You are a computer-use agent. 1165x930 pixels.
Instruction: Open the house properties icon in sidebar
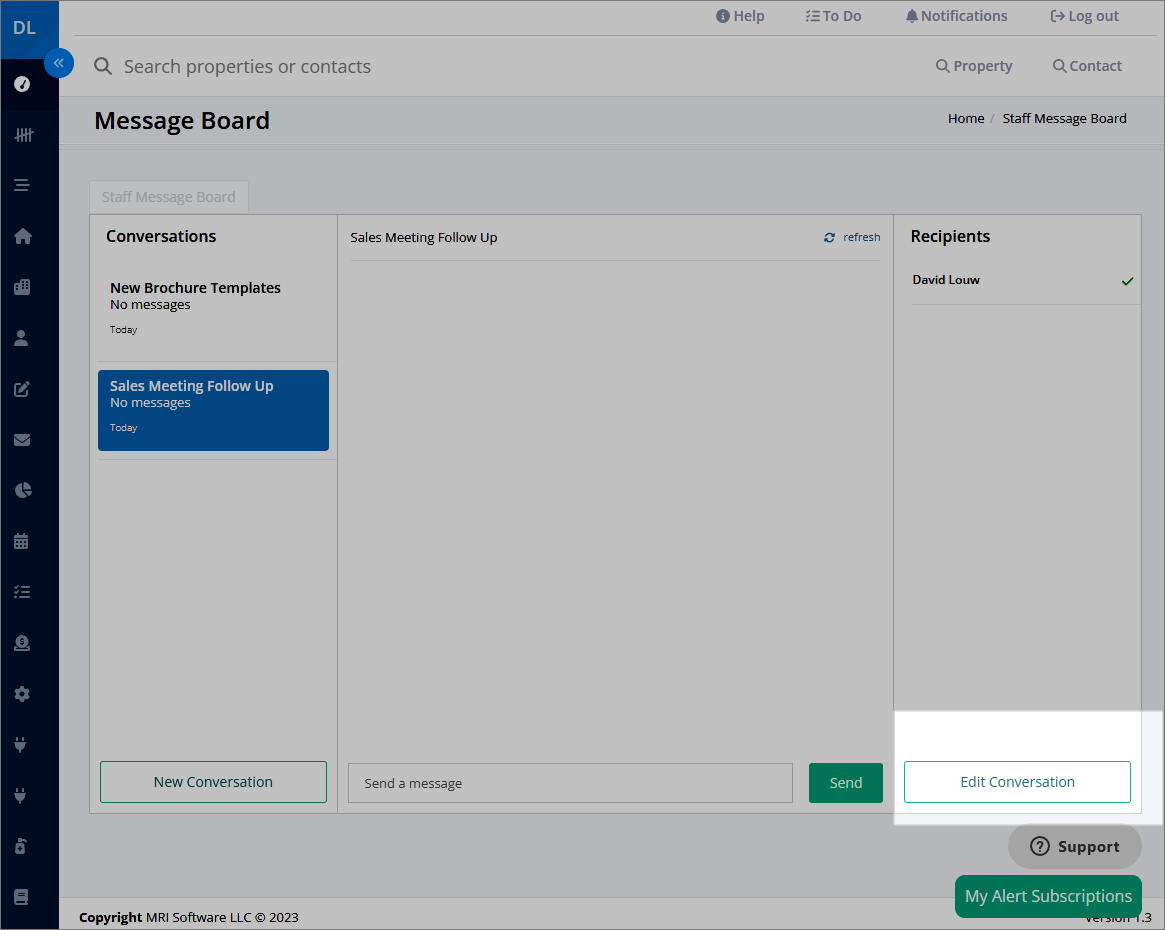point(22,236)
